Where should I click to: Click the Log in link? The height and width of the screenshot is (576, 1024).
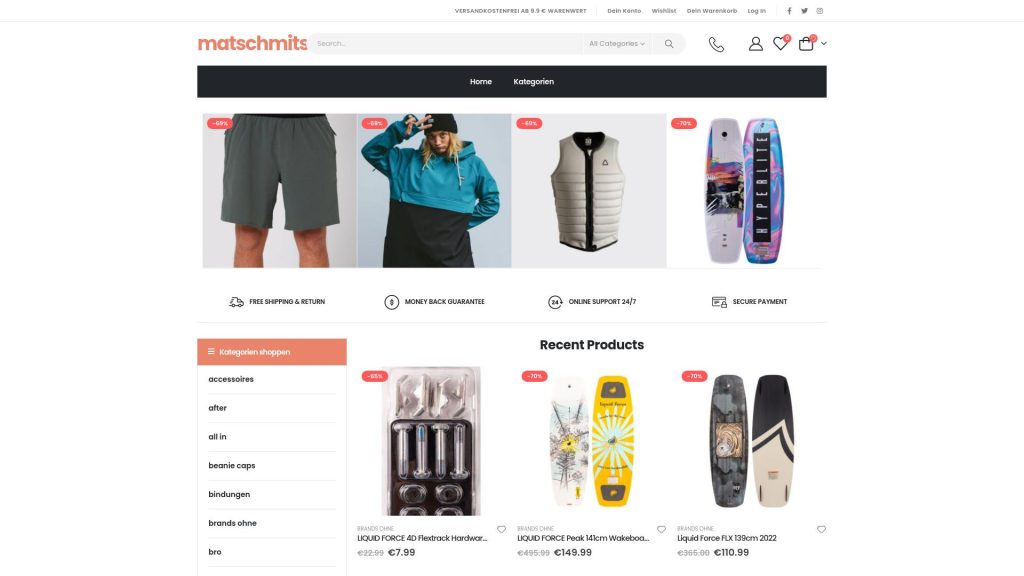pyautogui.click(x=756, y=10)
